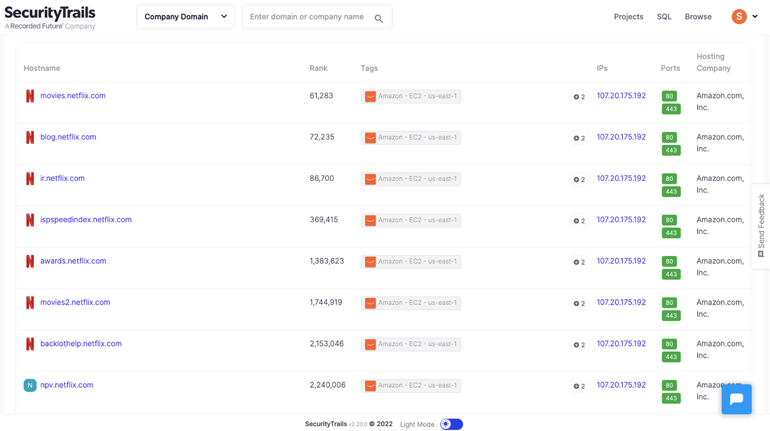Open the npv.netflix.com hostname link
The image size is (770, 431).
click(67, 385)
